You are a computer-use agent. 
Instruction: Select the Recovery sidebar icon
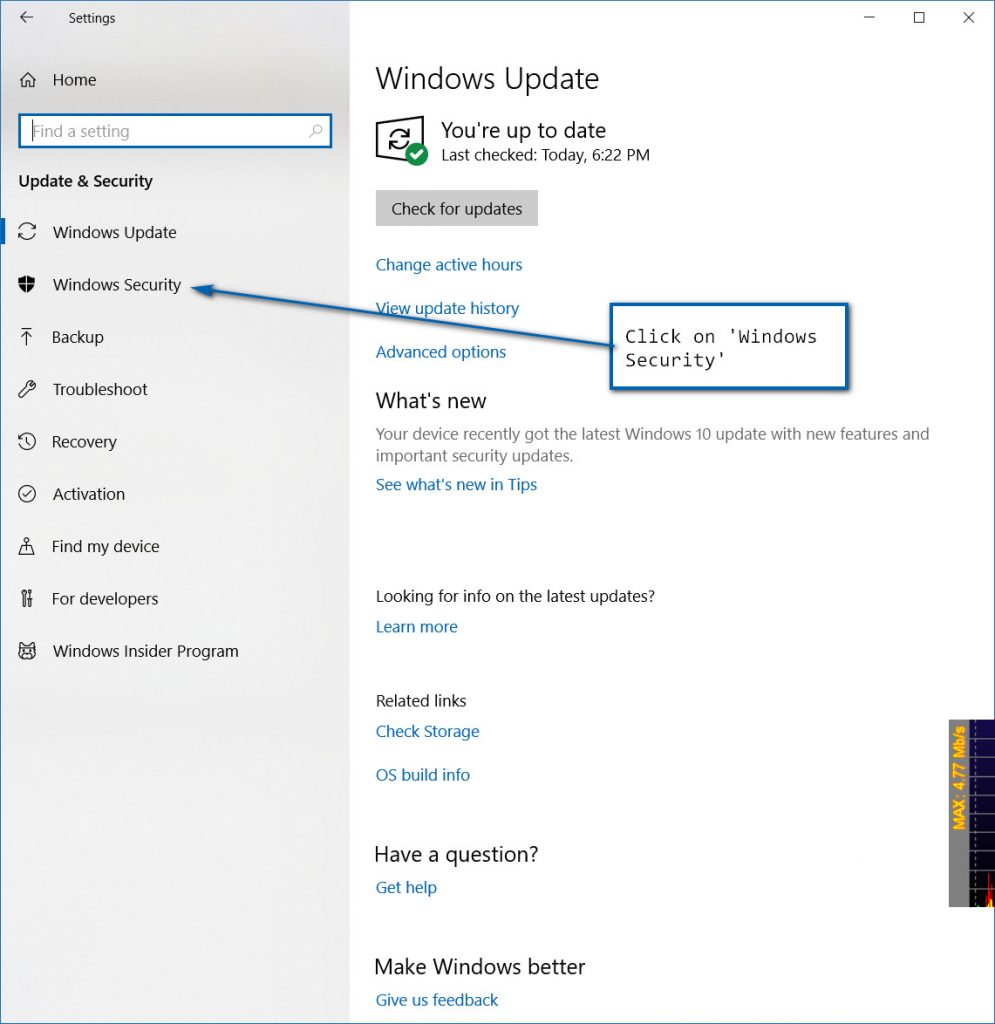27,441
